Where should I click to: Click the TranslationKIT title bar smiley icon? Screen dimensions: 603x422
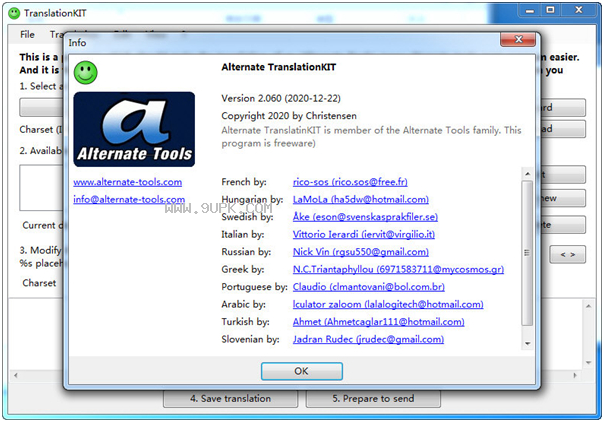[14, 13]
